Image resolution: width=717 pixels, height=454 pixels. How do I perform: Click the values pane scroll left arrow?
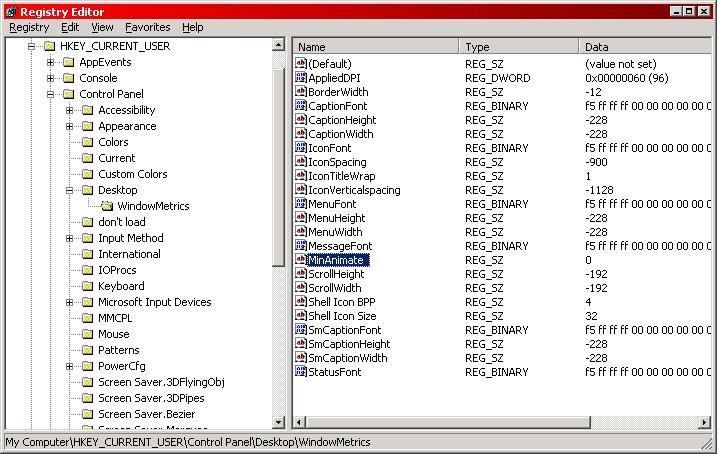[299, 422]
